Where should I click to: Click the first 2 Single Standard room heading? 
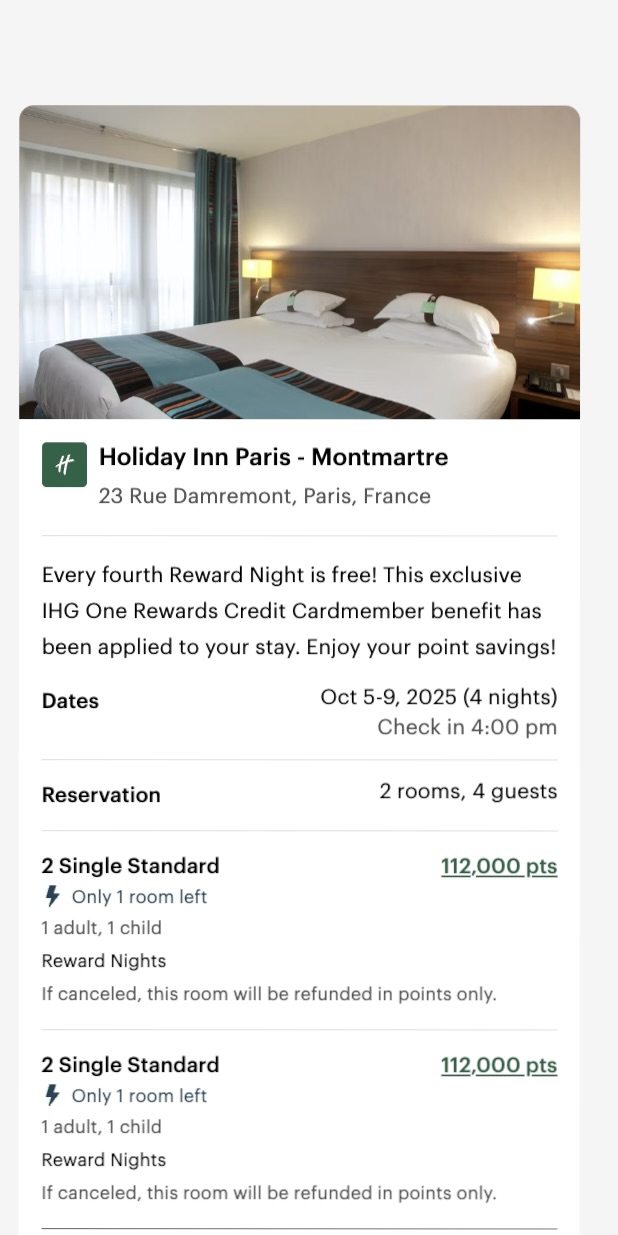[x=130, y=866]
